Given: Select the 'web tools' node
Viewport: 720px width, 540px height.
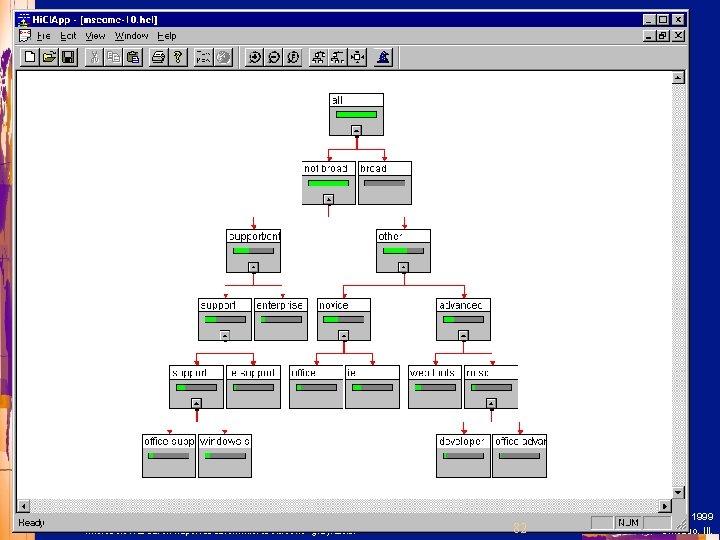Looking at the screenshot, I should pos(435,387).
